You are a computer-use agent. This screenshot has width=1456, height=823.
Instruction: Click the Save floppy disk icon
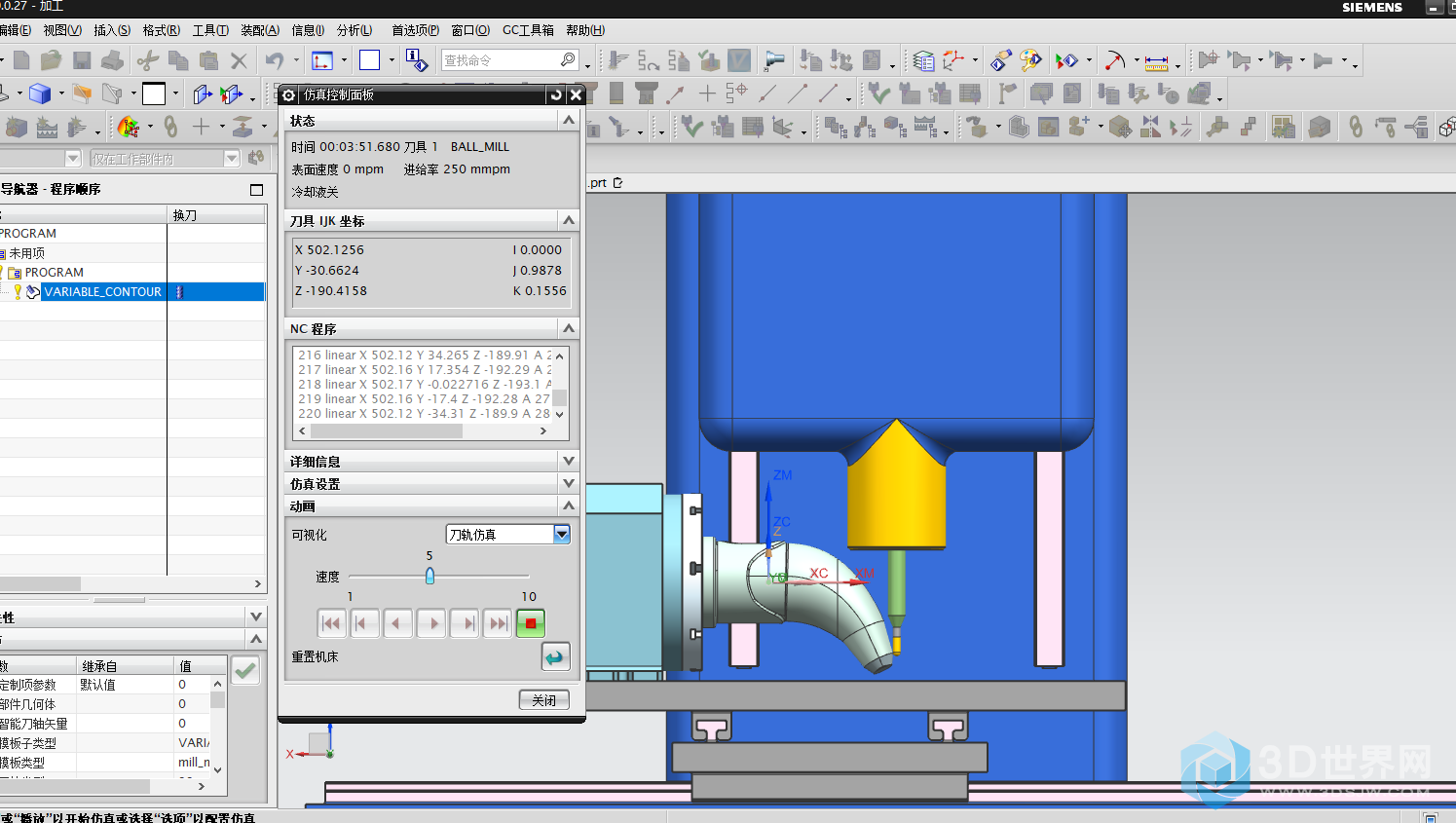(82, 60)
